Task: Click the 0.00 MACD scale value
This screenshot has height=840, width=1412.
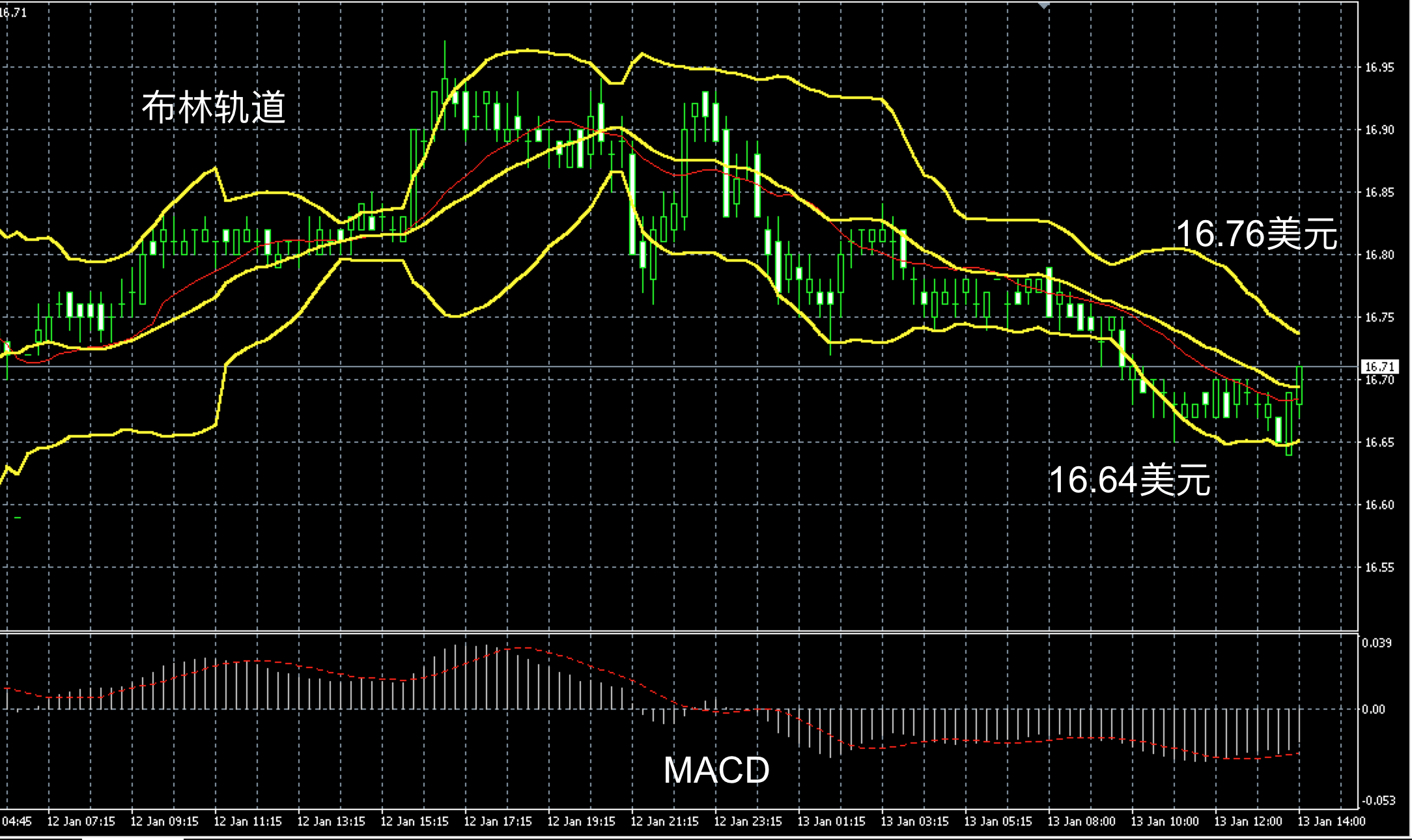Action: tap(1373, 710)
